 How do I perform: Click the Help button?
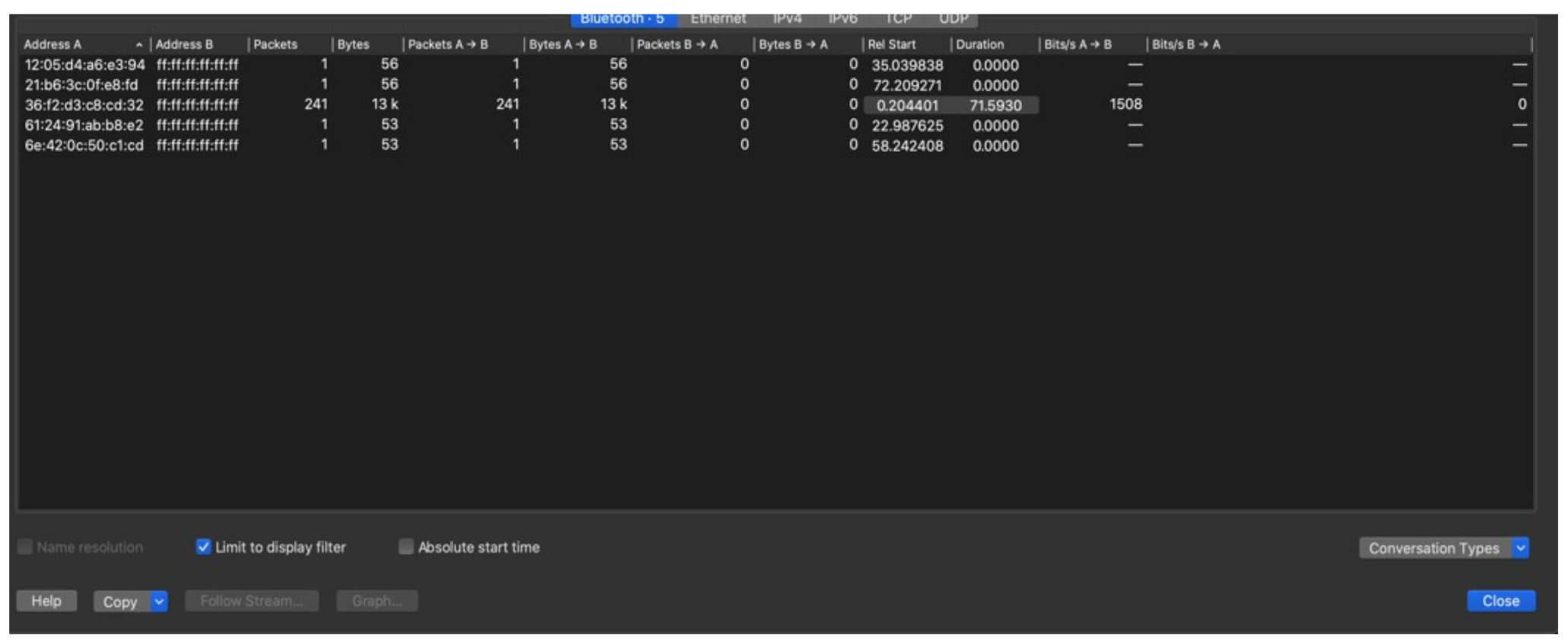(46, 601)
